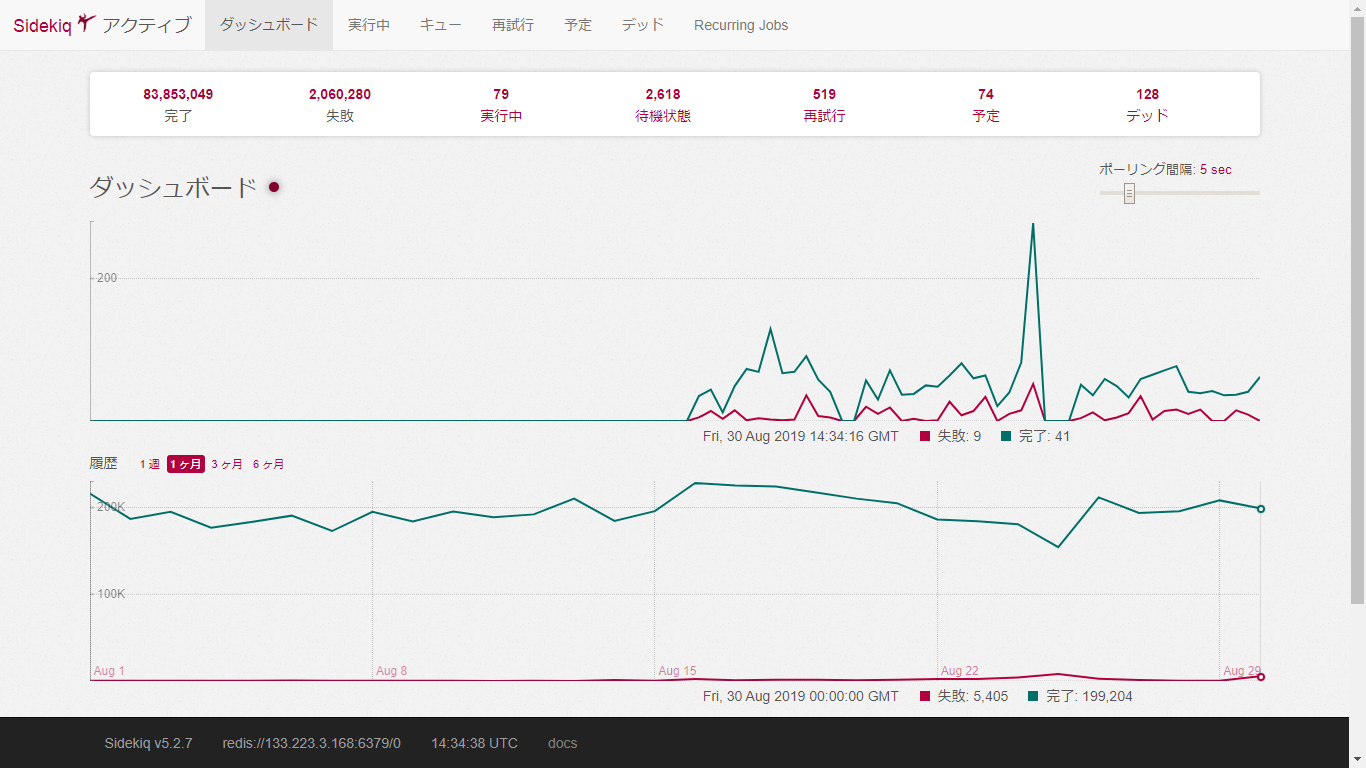Select the 1 週 history range
The image size is (1366, 768).
[x=149, y=464]
